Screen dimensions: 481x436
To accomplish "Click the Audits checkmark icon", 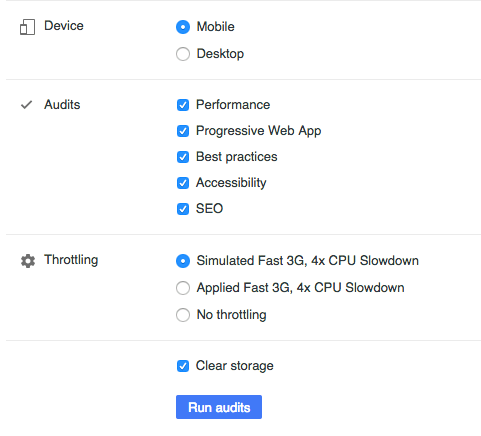I will [26, 105].
